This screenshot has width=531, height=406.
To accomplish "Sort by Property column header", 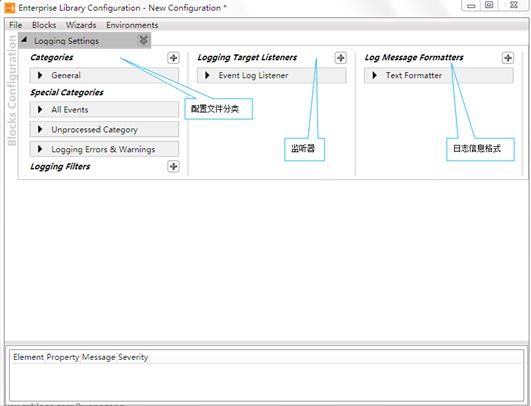I will (63, 357).
